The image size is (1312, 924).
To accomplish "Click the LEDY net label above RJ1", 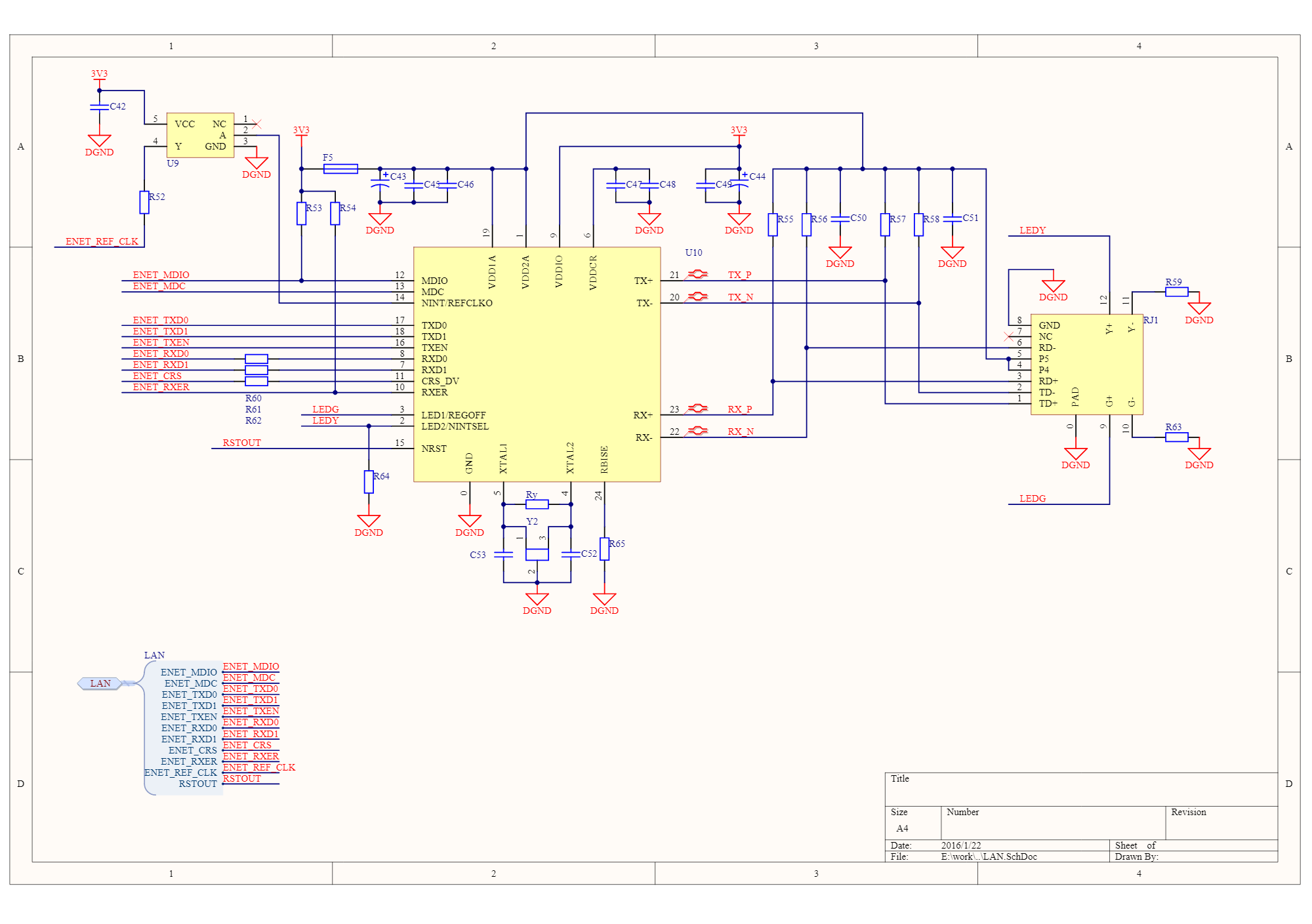I will (x=1032, y=230).
